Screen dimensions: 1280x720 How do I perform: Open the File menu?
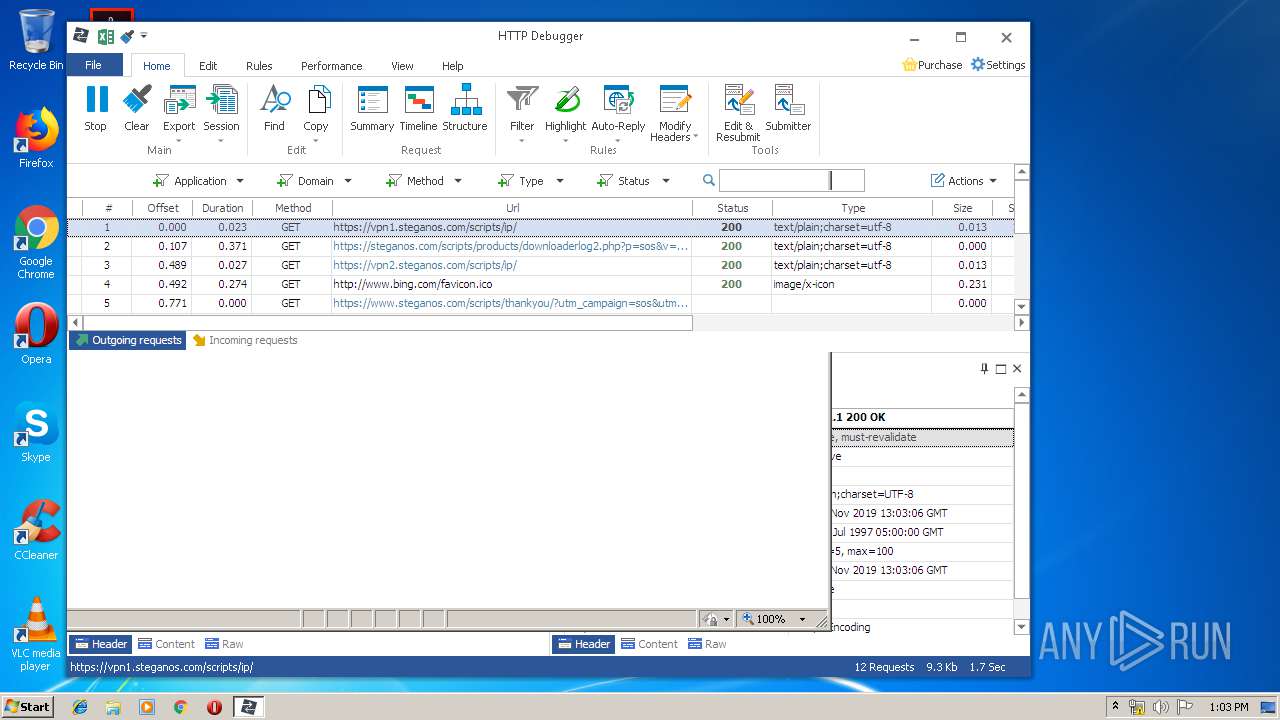tap(94, 65)
